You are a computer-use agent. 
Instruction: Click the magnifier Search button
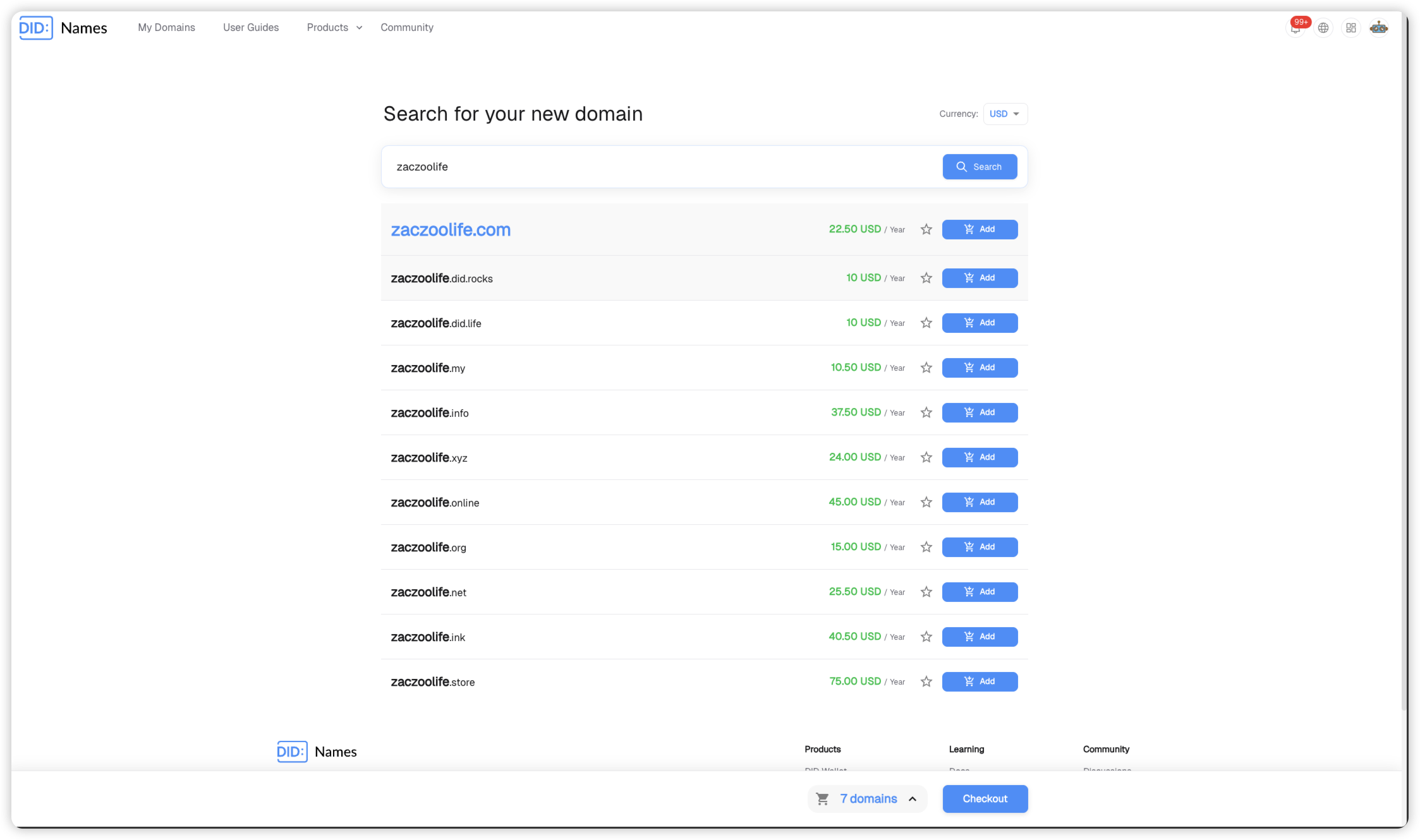(x=980, y=167)
